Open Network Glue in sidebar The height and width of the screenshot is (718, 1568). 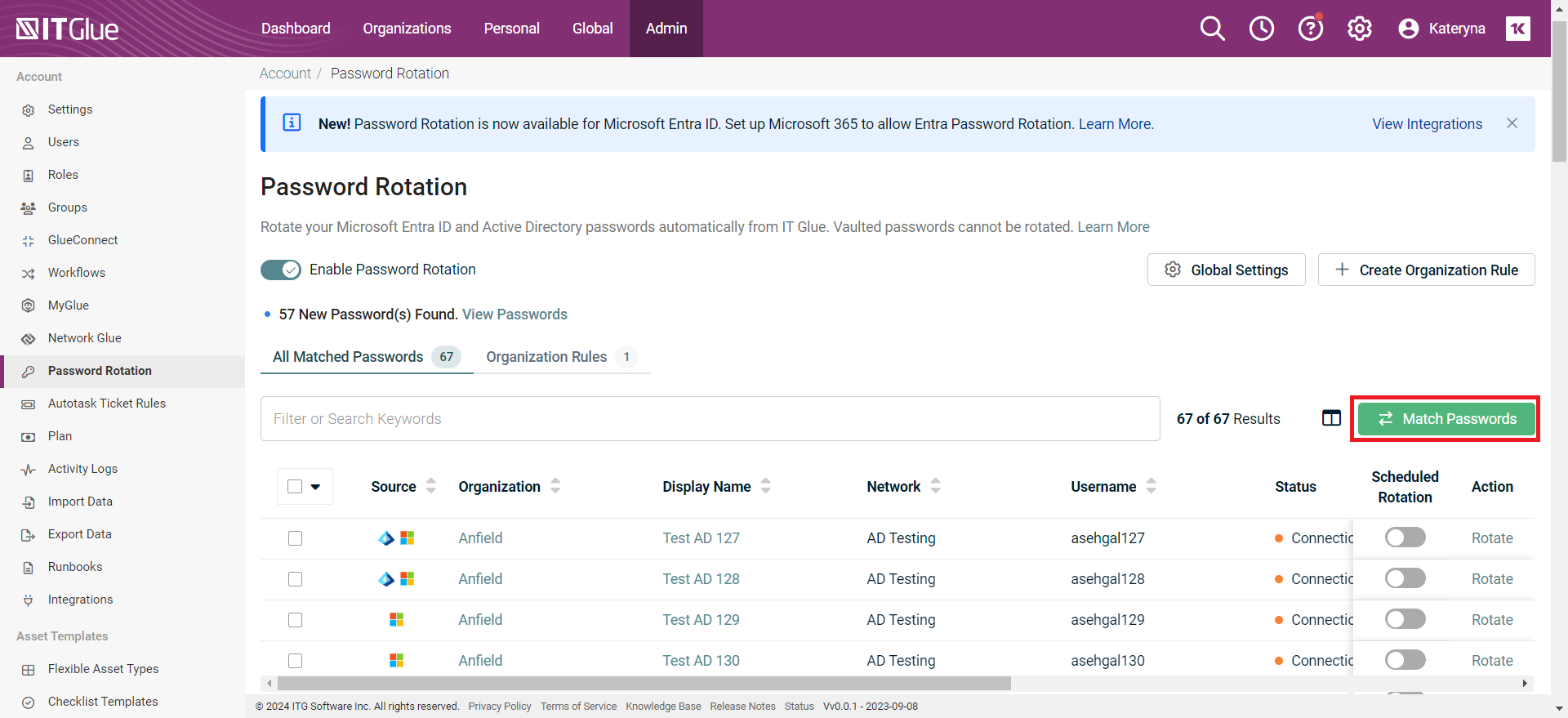click(x=84, y=338)
